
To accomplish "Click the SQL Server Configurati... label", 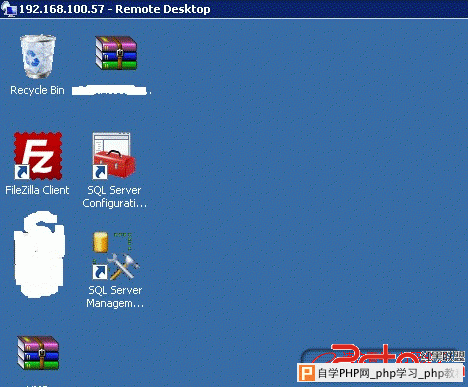I will tap(115, 197).
